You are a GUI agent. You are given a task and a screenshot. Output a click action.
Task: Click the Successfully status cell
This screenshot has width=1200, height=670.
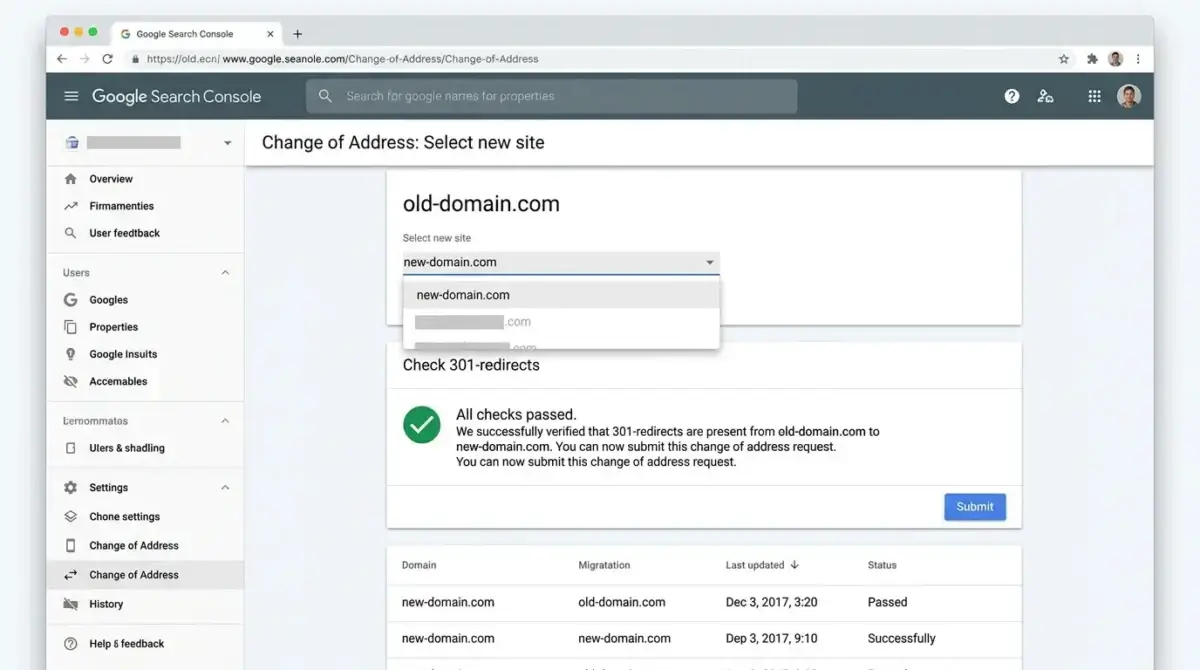[x=902, y=638]
